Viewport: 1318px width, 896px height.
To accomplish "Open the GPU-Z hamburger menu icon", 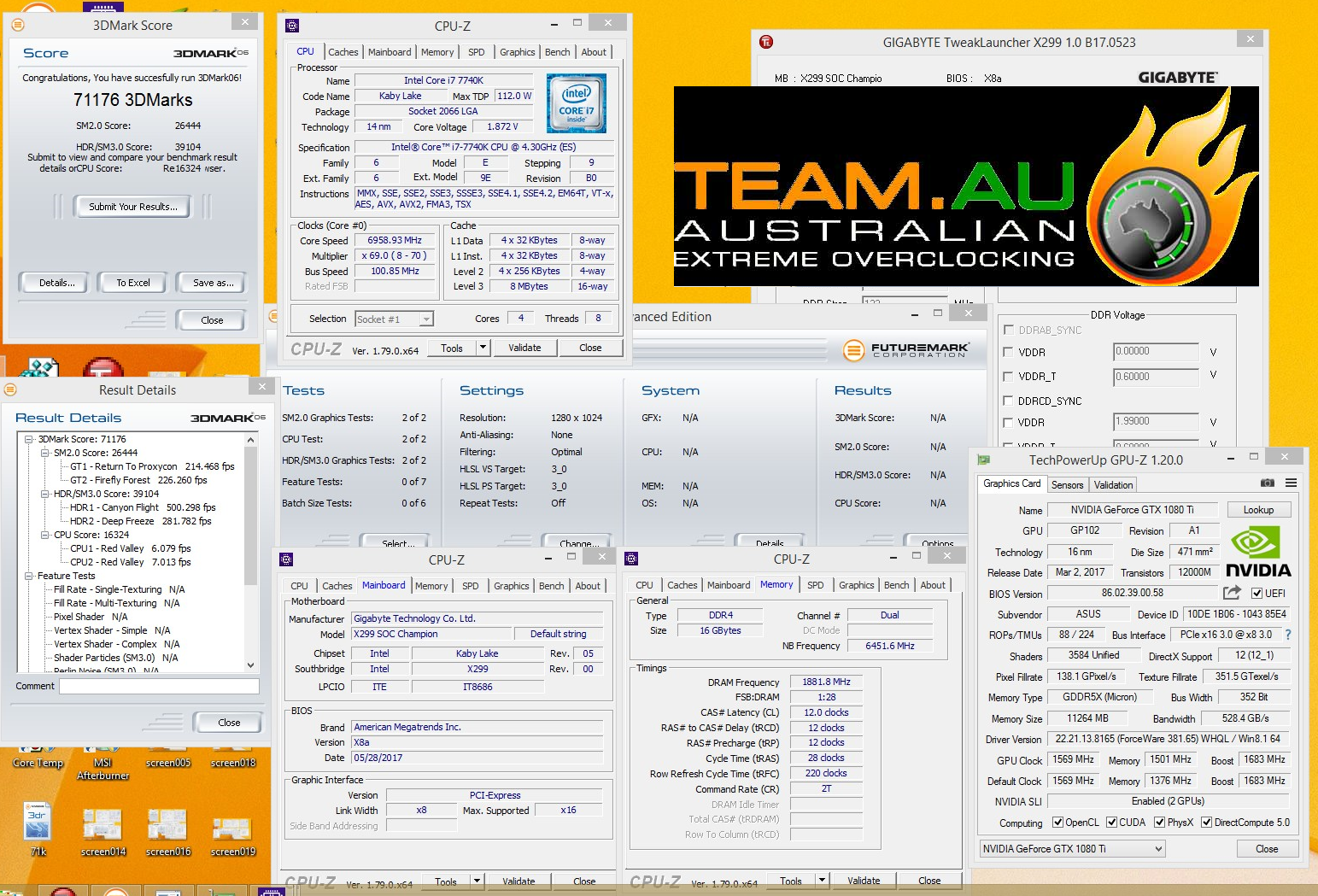I will [x=1291, y=483].
